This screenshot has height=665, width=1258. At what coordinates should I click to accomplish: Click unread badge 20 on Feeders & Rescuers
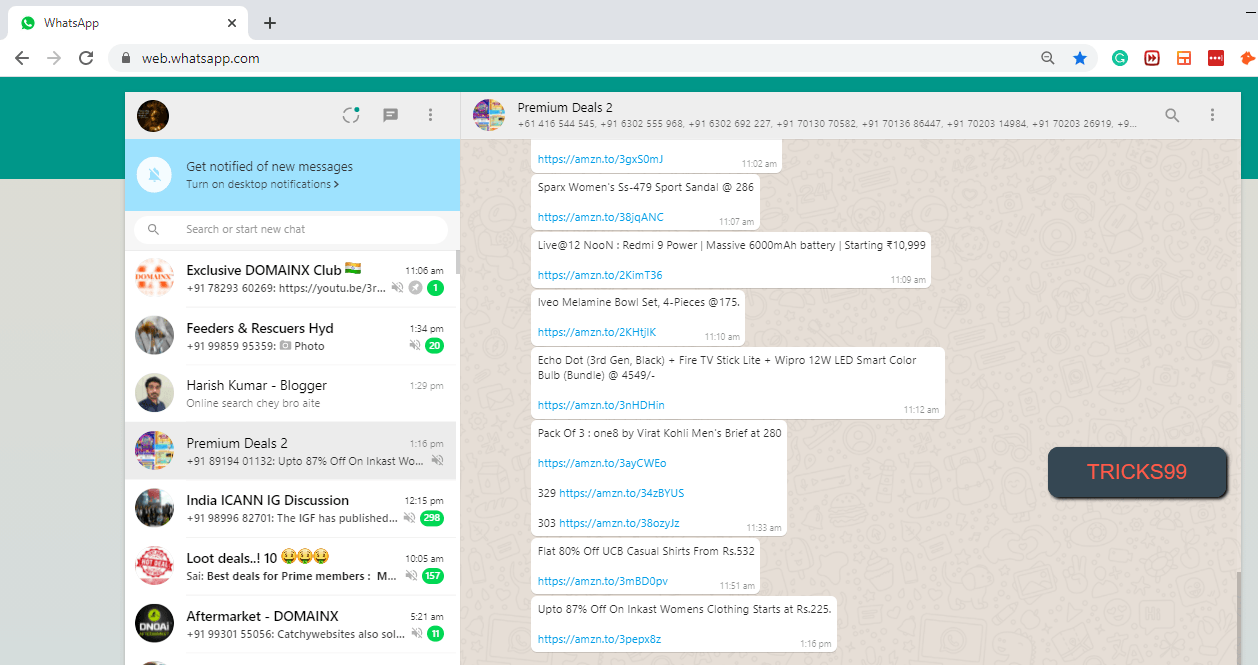(x=434, y=346)
